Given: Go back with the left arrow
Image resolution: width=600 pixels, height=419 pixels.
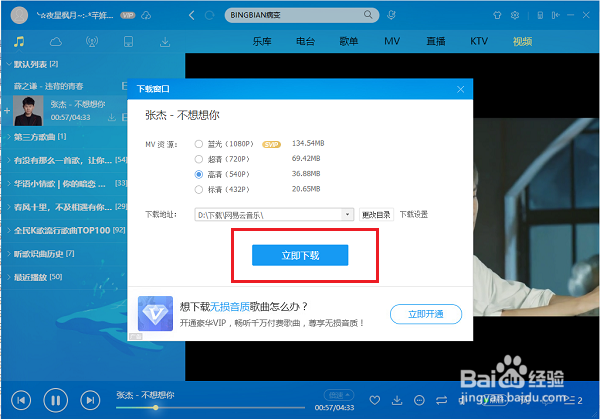Looking at the screenshot, I should (192, 15).
